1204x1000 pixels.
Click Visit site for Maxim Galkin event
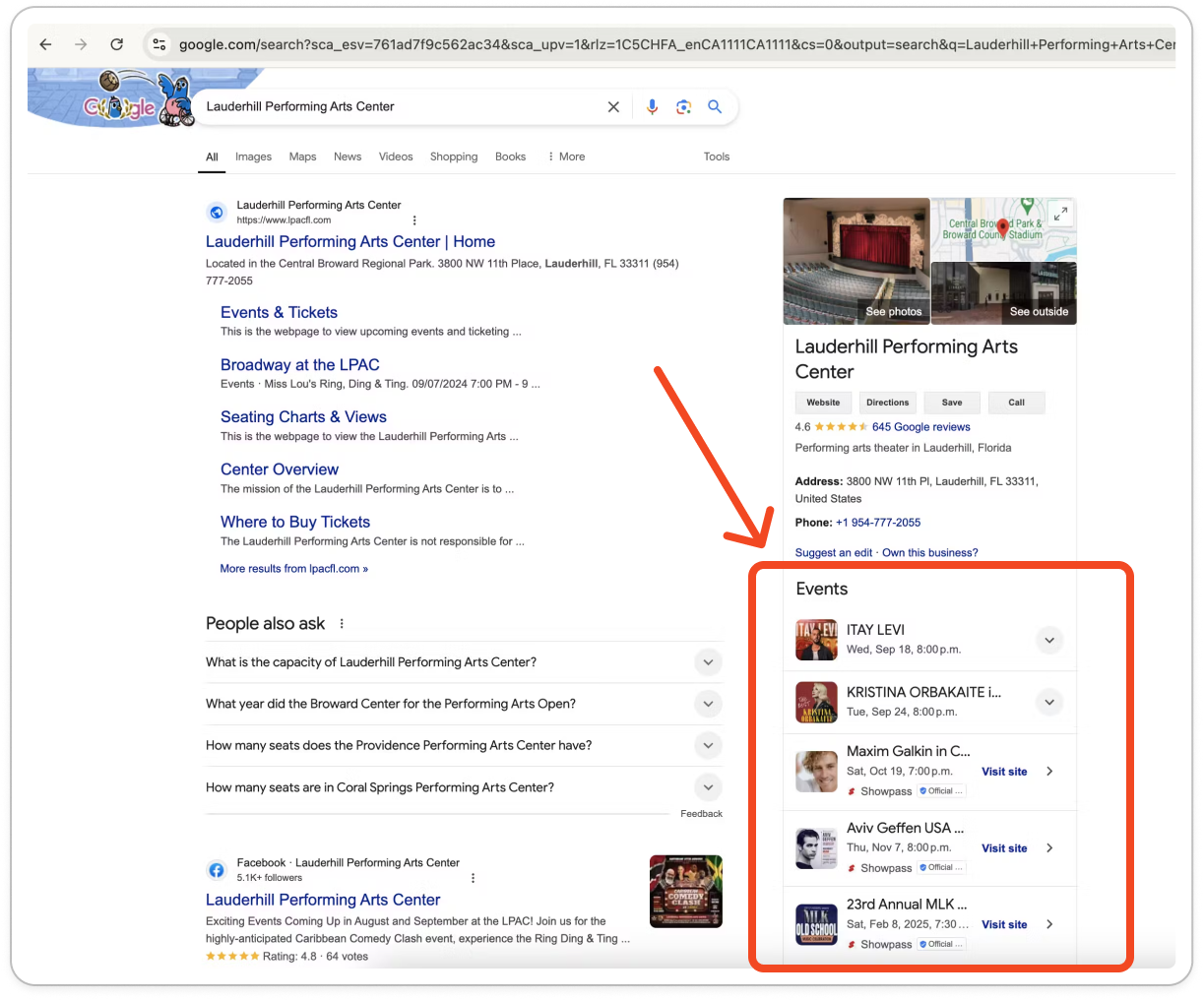1004,772
